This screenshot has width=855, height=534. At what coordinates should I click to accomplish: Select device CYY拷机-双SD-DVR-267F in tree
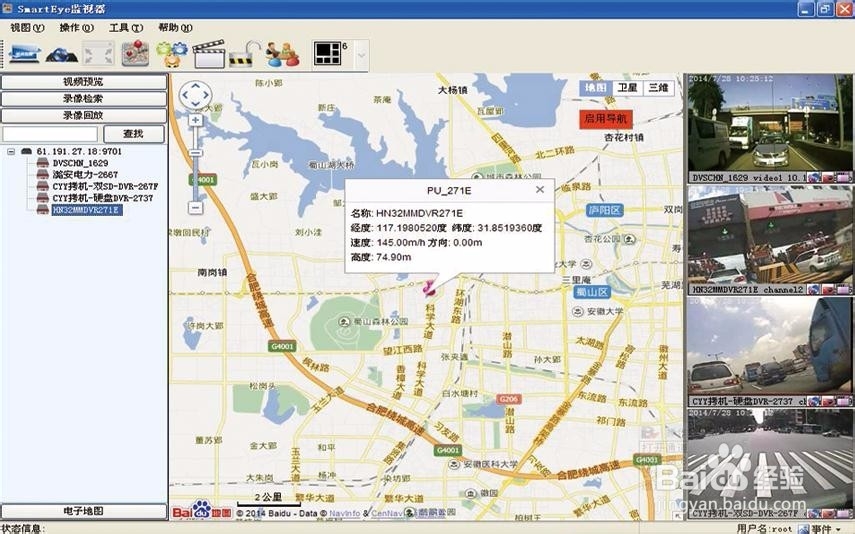point(105,186)
